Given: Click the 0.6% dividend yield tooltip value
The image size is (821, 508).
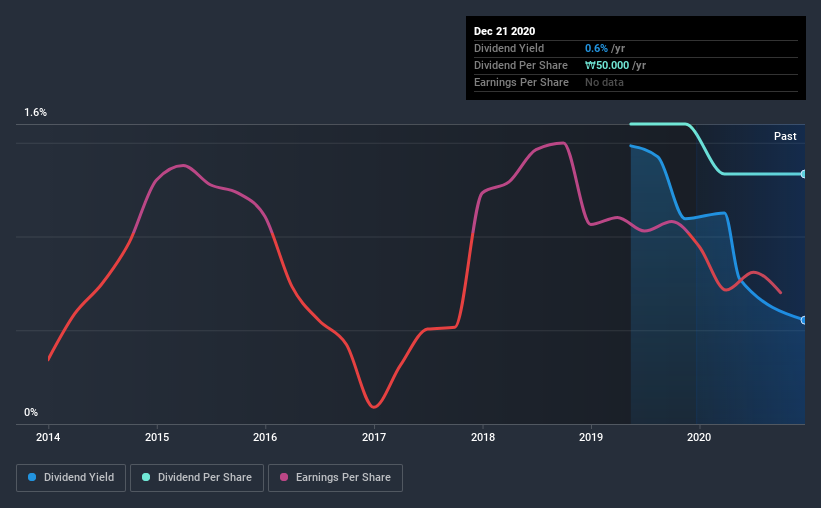Looking at the screenshot, I should pos(596,48).
